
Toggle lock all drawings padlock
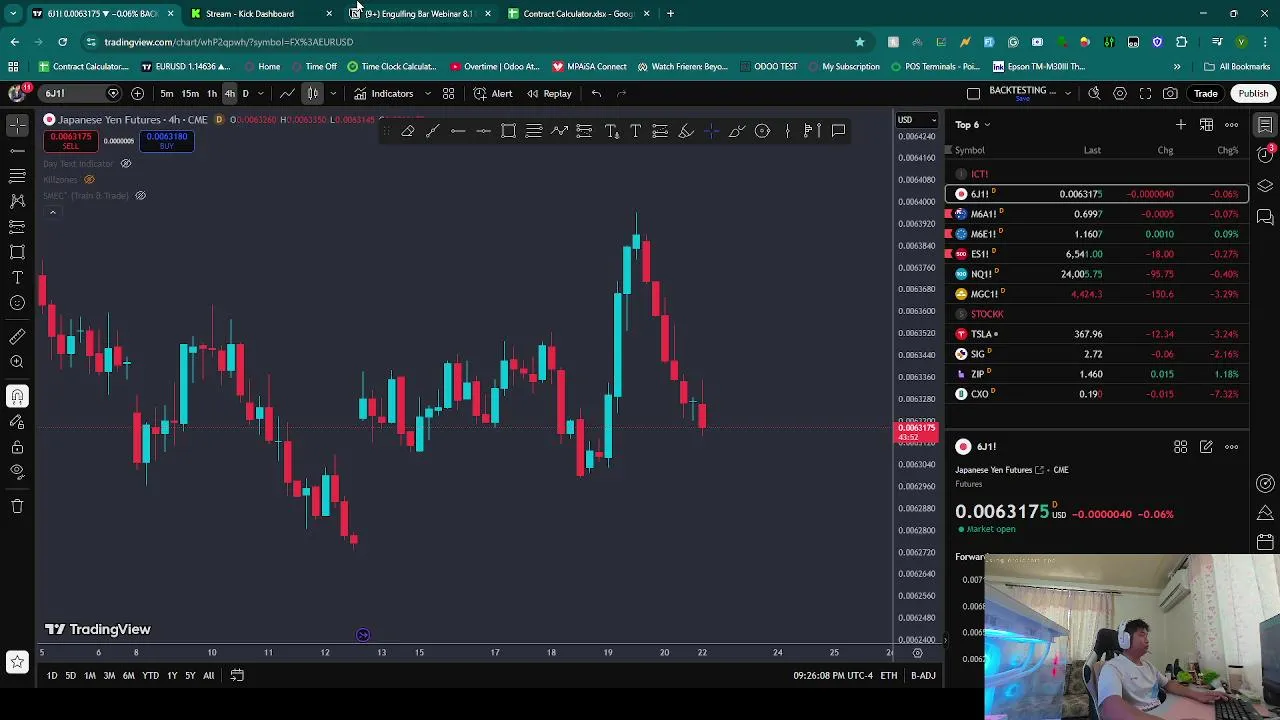(x=17, y=447)
